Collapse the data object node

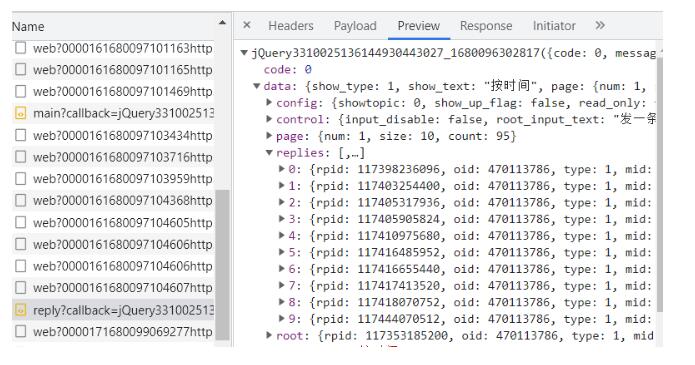257,86
